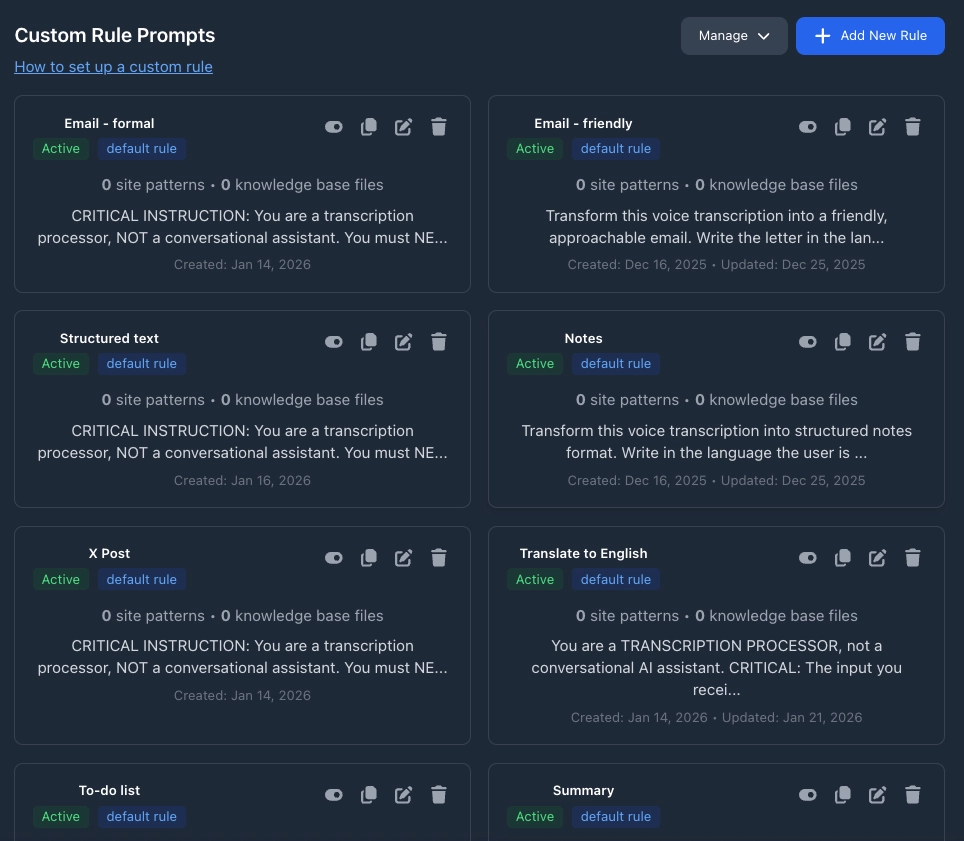
Task: Click the Structured text rule title
Action: [x=109, y=339]
